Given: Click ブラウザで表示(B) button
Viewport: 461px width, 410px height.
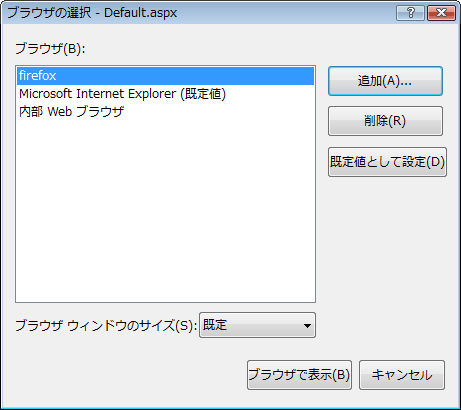Looking at the screenshot, I should click(299, 375).
